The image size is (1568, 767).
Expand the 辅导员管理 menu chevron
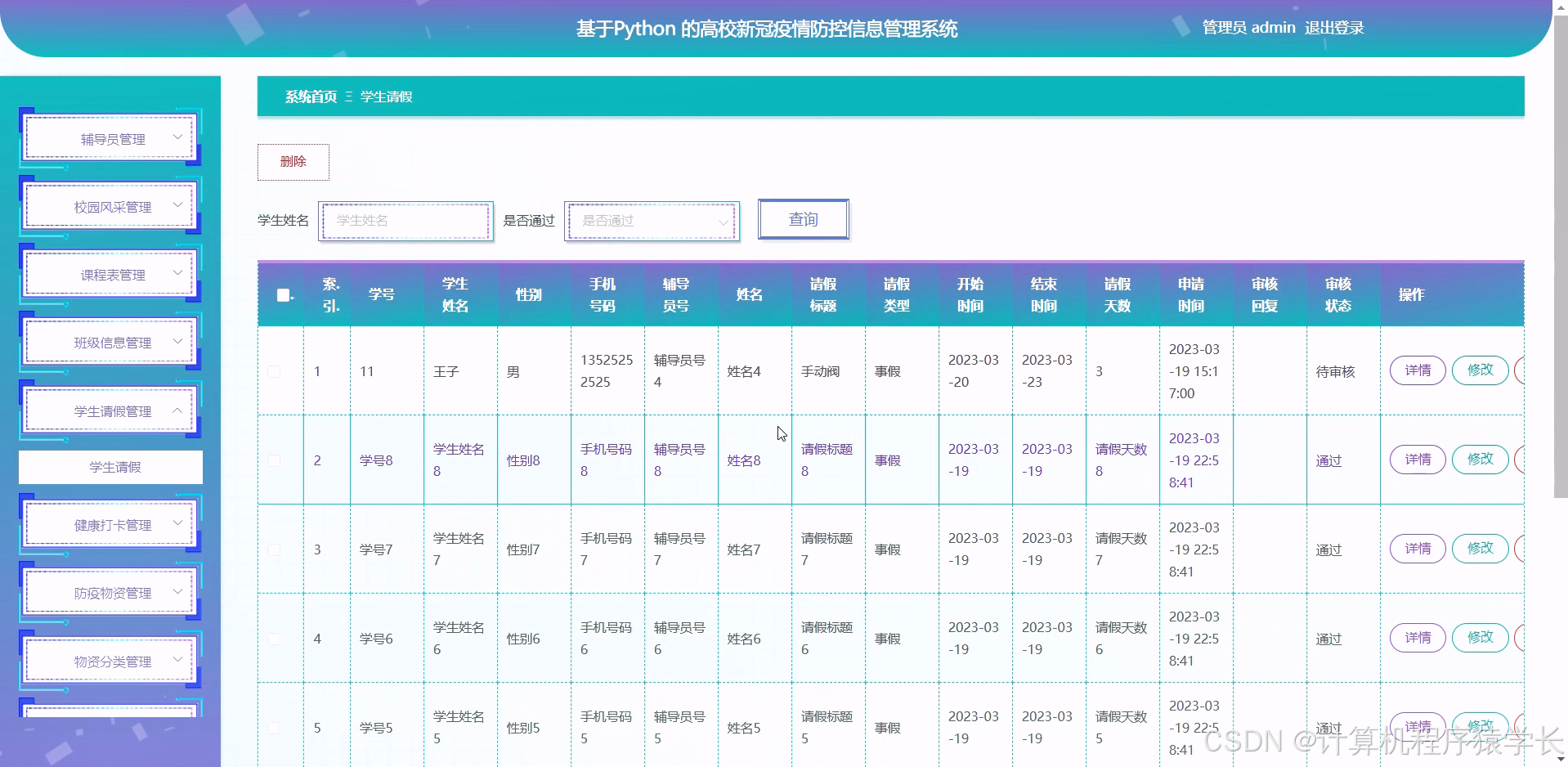pos(177,137)
